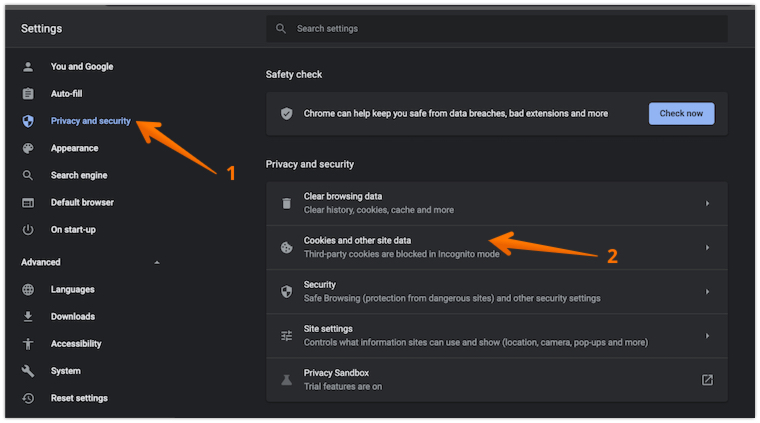The width and height of the screenshot is (760, 423).
Task: Click the Privacy and security shield icon
Action: (28, 121)
